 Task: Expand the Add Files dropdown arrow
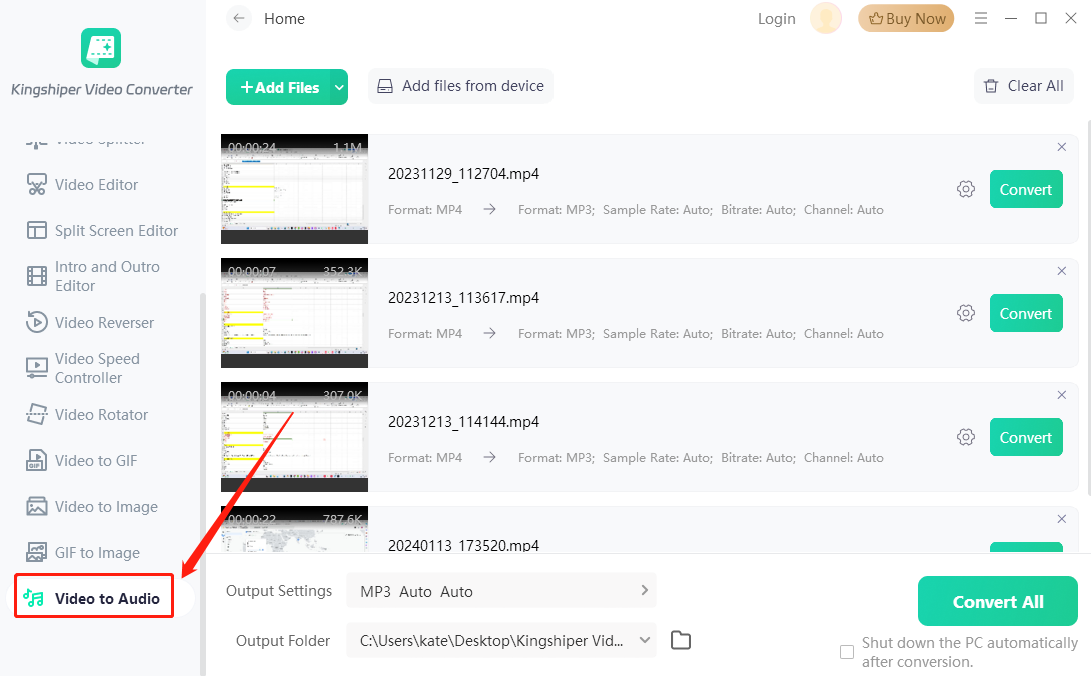tap(339, 87)
